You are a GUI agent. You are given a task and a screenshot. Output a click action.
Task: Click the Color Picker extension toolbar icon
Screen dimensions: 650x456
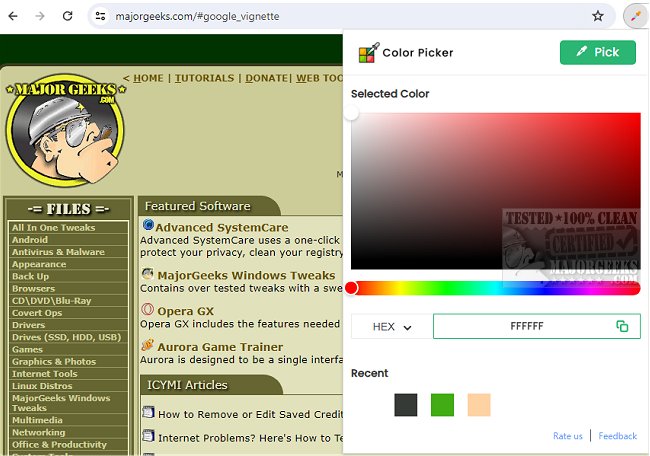[635, 16]
